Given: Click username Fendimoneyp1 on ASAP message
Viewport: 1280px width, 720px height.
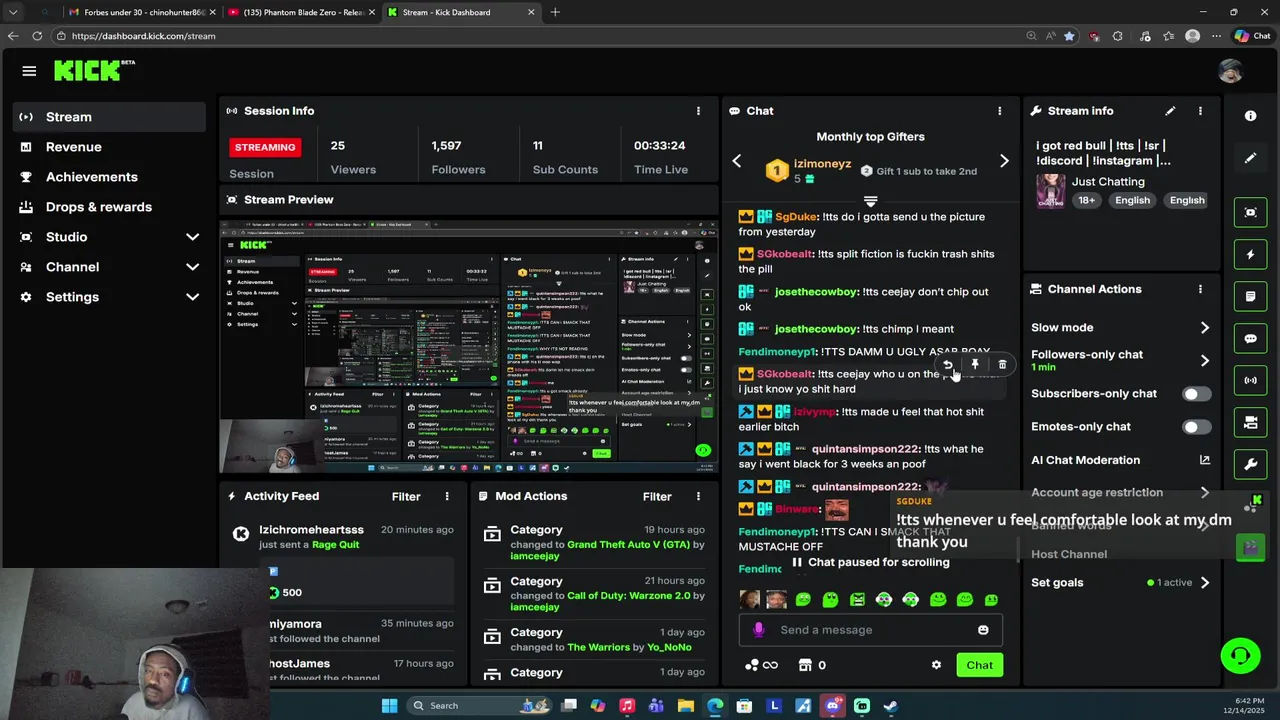Looking at the screenshot, I should click(x=777, y=352).
